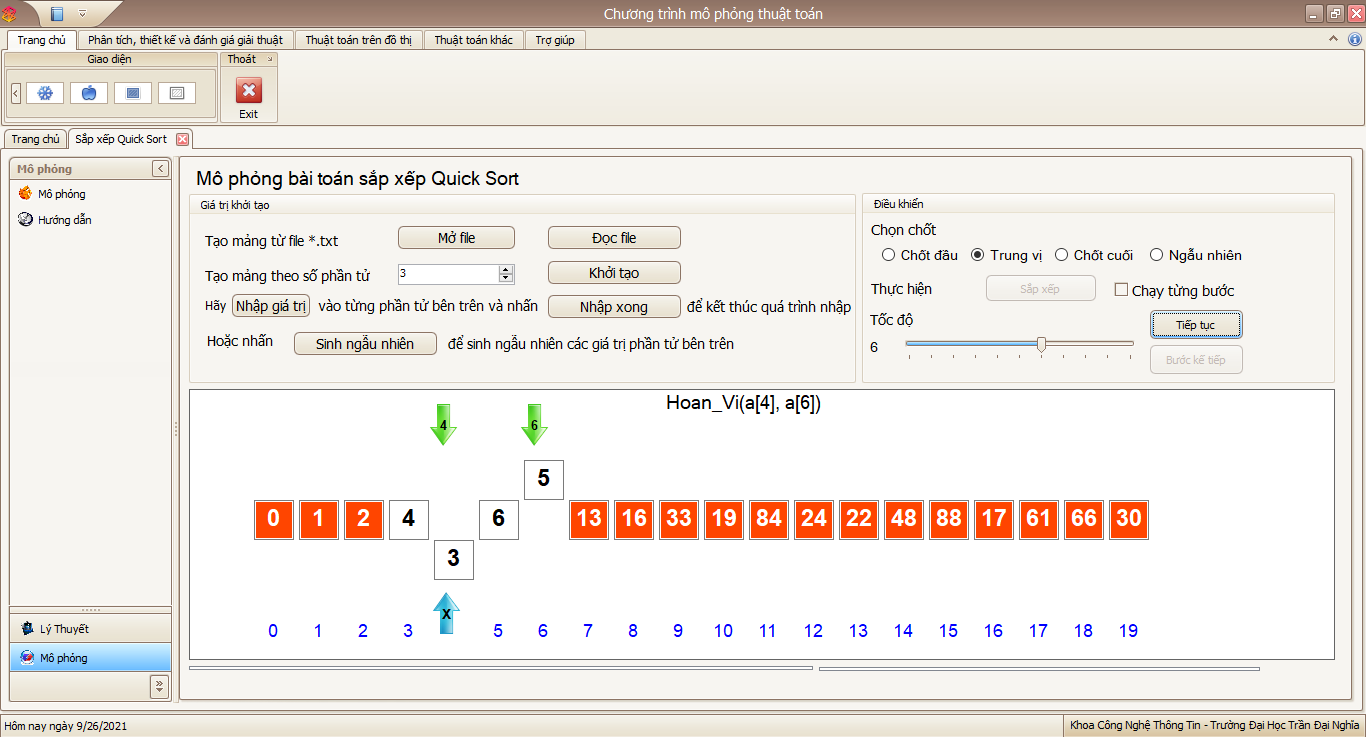Click the gray square theme icon
The image size is (1366, 737).
178,92
